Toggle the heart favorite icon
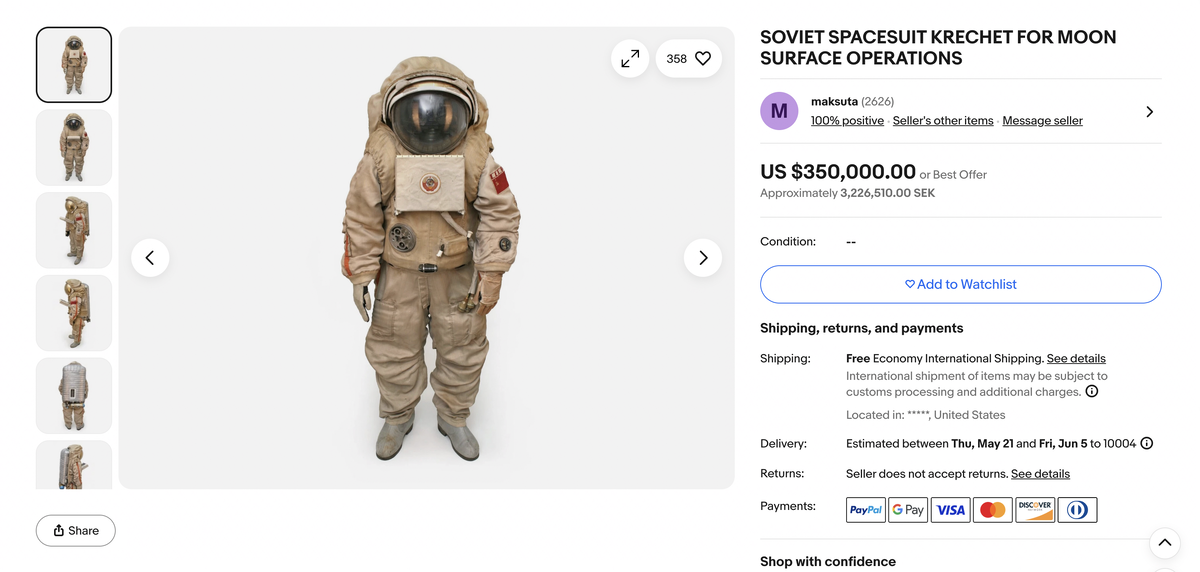The height and width of the screenshot is (572, 1200). [x=702, y=59]
